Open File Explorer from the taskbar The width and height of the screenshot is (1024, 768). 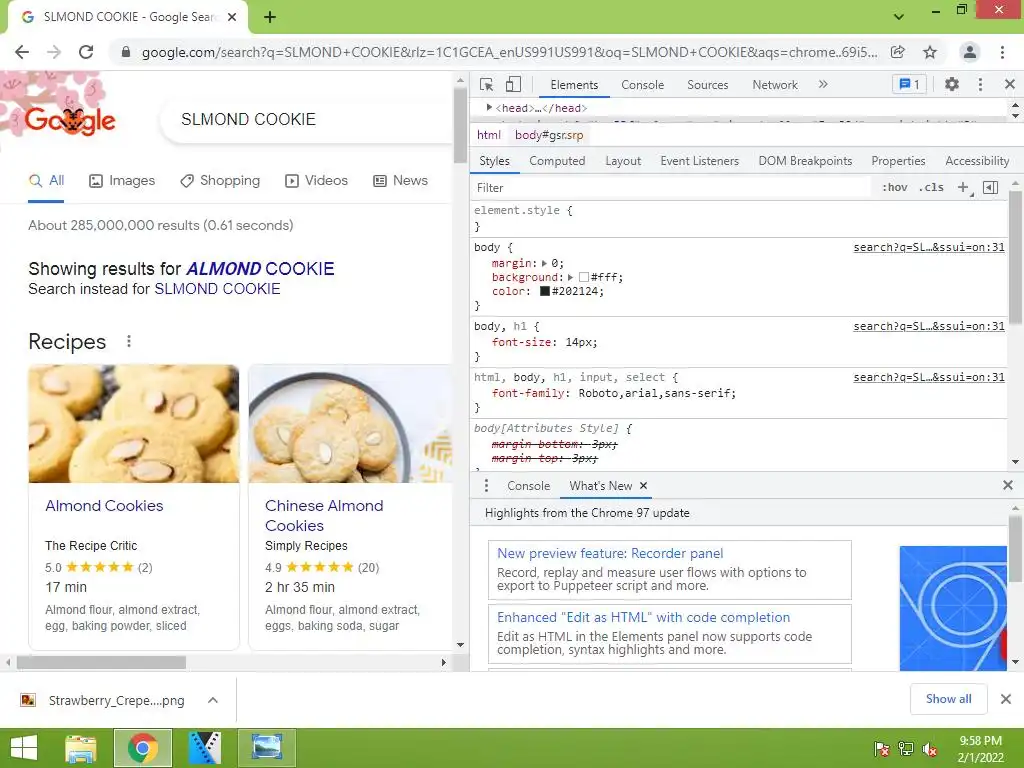pos(81,748)
